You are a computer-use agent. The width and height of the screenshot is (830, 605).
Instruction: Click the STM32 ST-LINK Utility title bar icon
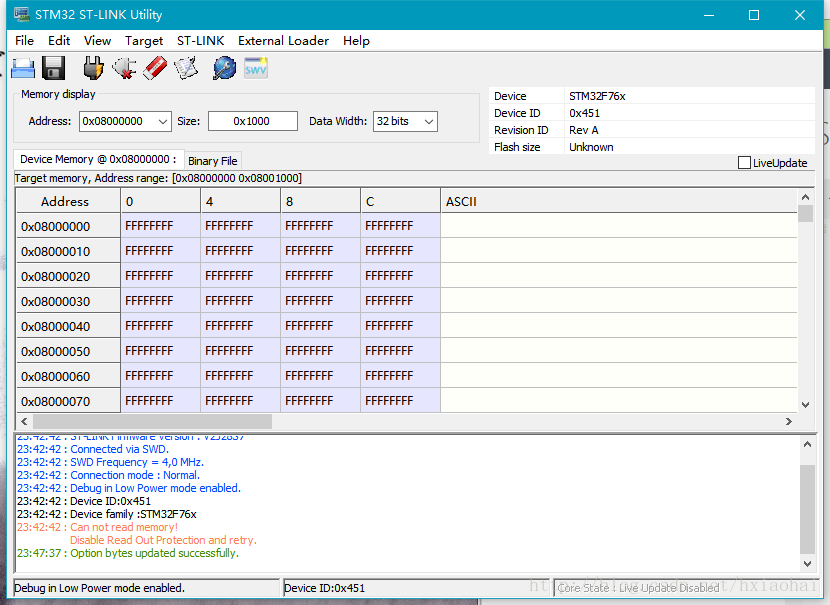pos(22,14)
